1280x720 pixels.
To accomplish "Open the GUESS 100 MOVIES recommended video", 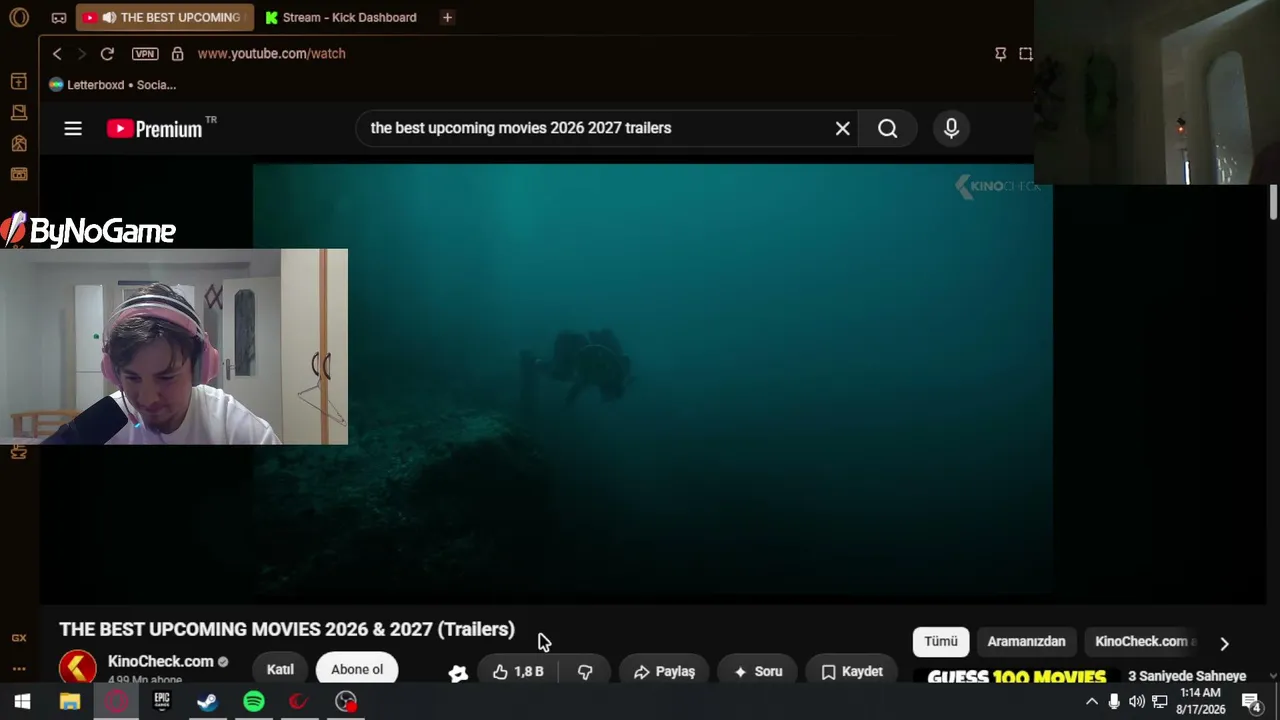I will [1016, 677].
